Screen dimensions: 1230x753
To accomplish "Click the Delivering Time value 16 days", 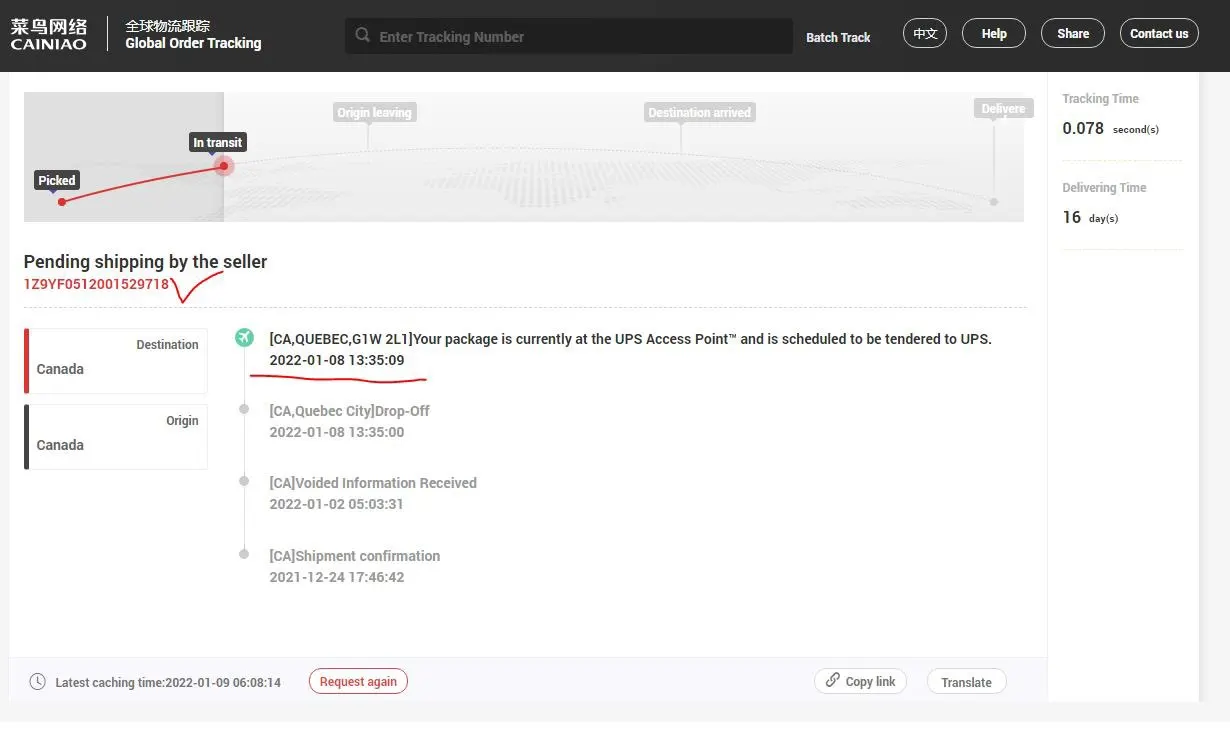I will coord(1090,218).
